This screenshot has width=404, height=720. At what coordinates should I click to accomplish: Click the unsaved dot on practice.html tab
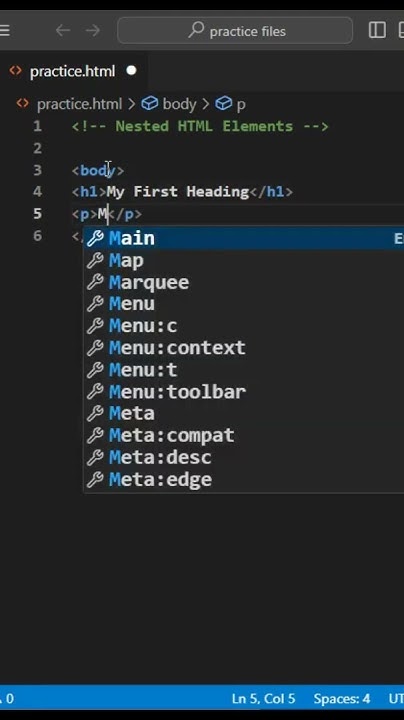point(131,71)
